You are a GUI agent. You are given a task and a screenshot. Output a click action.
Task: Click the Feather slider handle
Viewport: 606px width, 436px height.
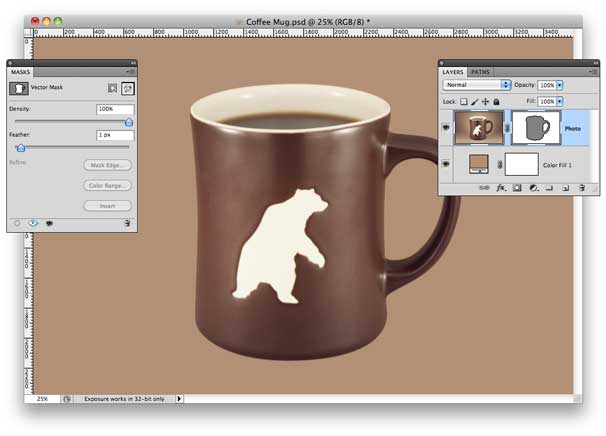[x=21, y=148]
